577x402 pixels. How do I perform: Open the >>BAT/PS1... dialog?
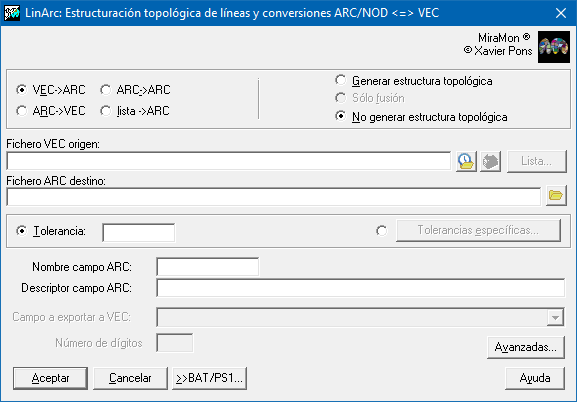click(209, 378)
